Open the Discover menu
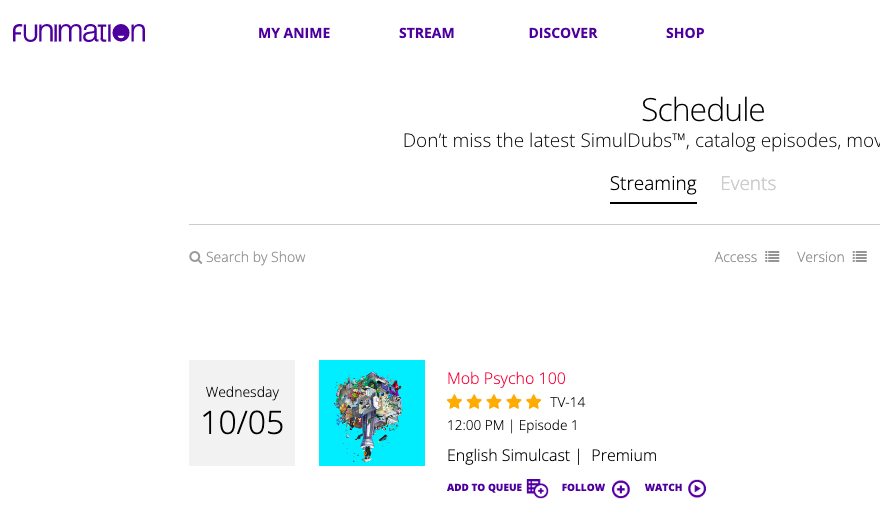The width and height of the screenshot is (880, 521). (563, 33)
